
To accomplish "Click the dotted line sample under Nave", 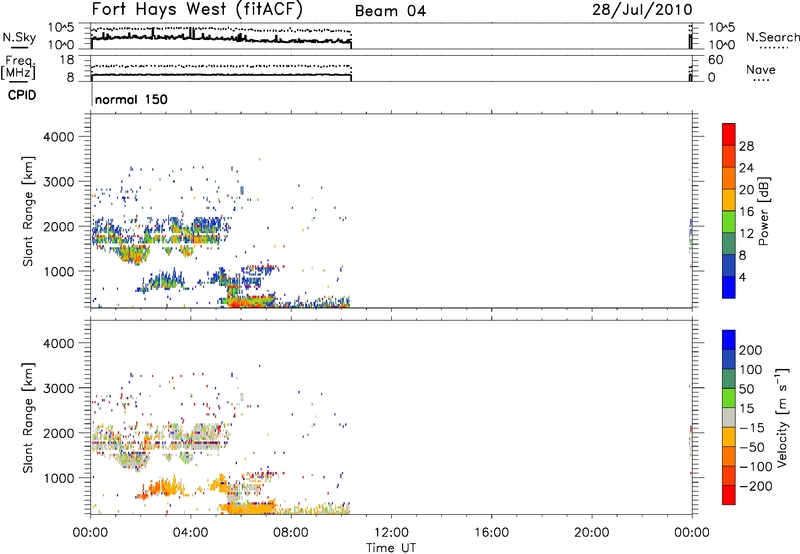I will click(x=761, y=80).
